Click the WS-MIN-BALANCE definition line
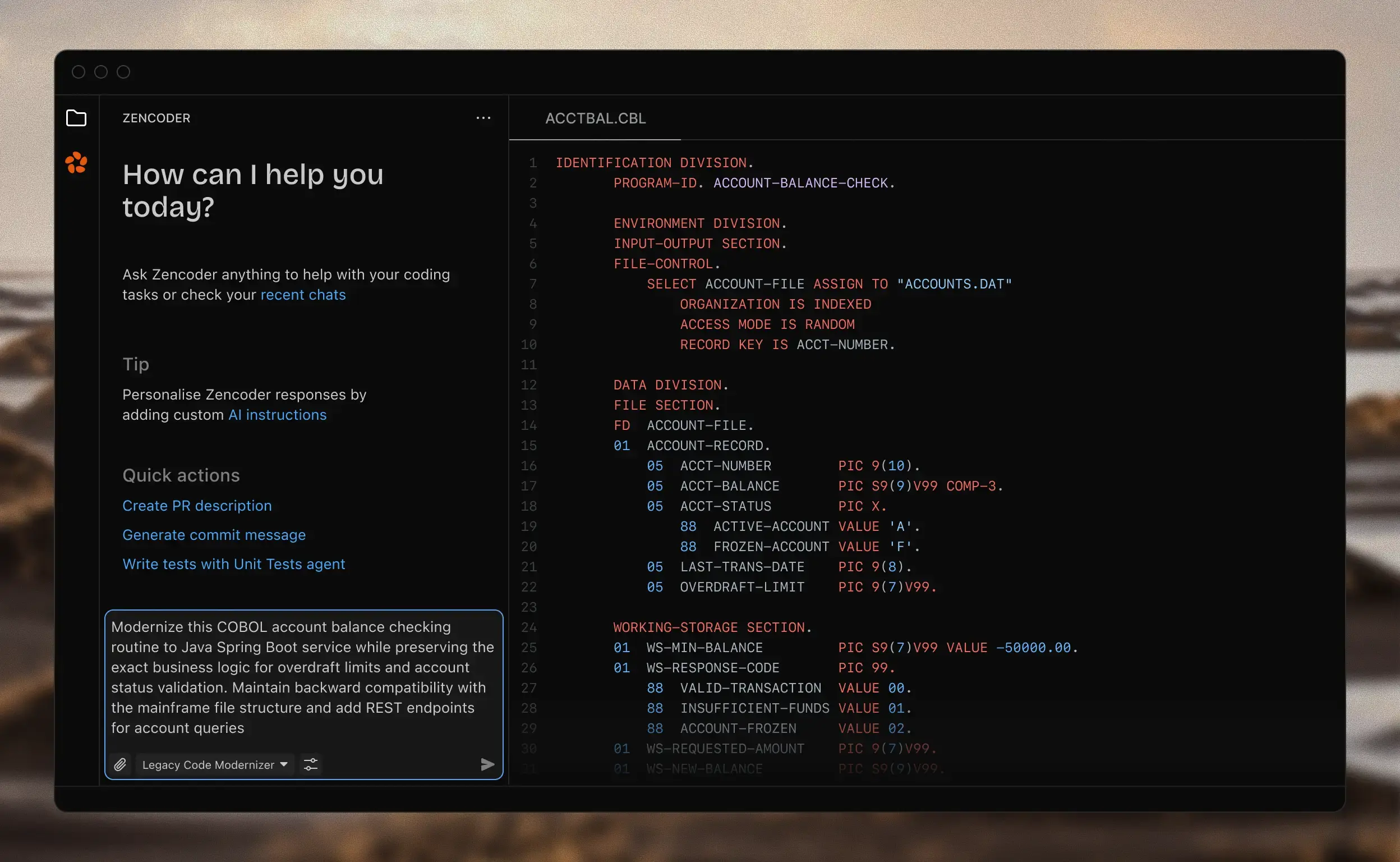The width and height of the screenshot is (1400, 862). tap(846, 647)
